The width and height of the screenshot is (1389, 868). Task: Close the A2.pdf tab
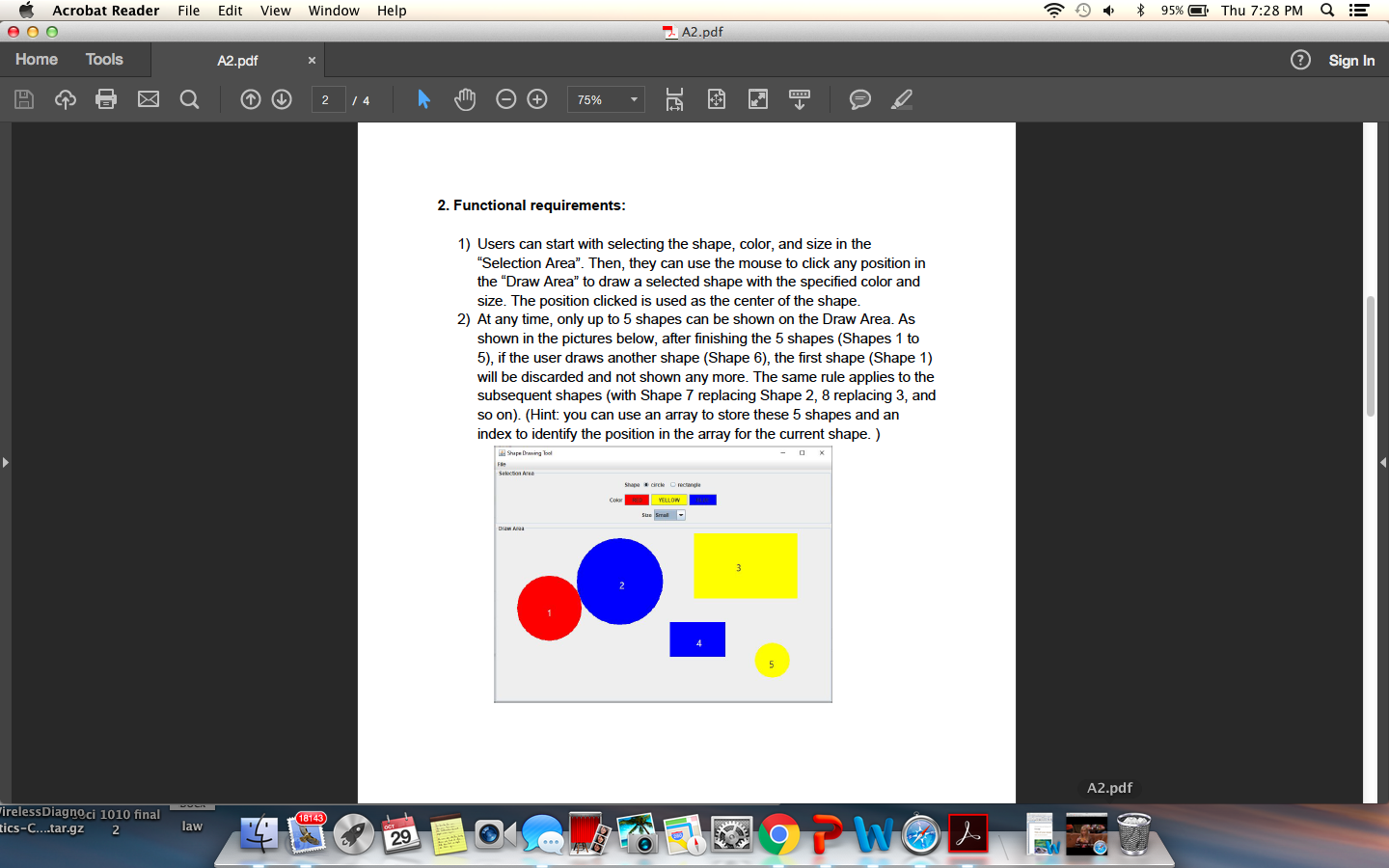point(312,60)
